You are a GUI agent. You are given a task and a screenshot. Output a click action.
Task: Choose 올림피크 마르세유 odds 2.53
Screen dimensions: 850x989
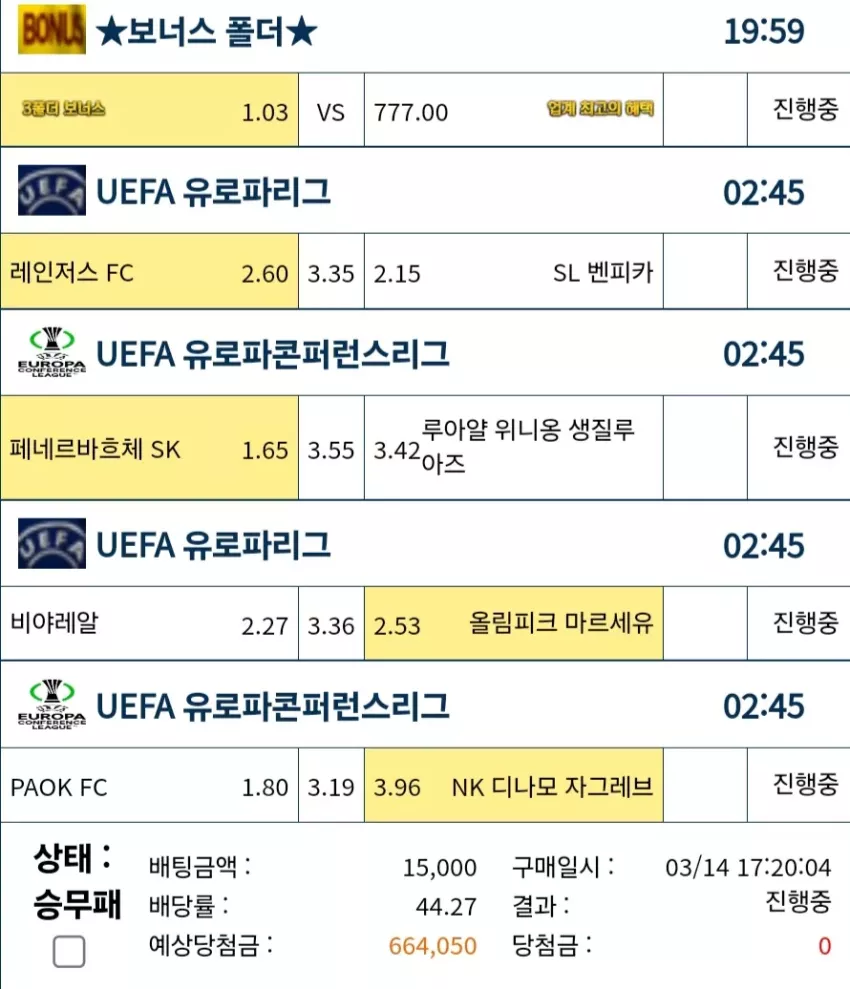pos(513,624)
